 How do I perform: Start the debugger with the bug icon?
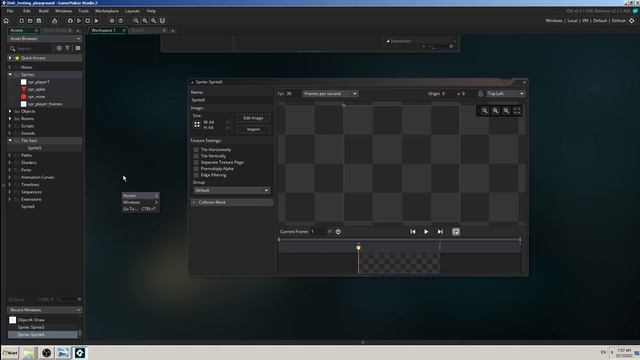tap(70, 21)
